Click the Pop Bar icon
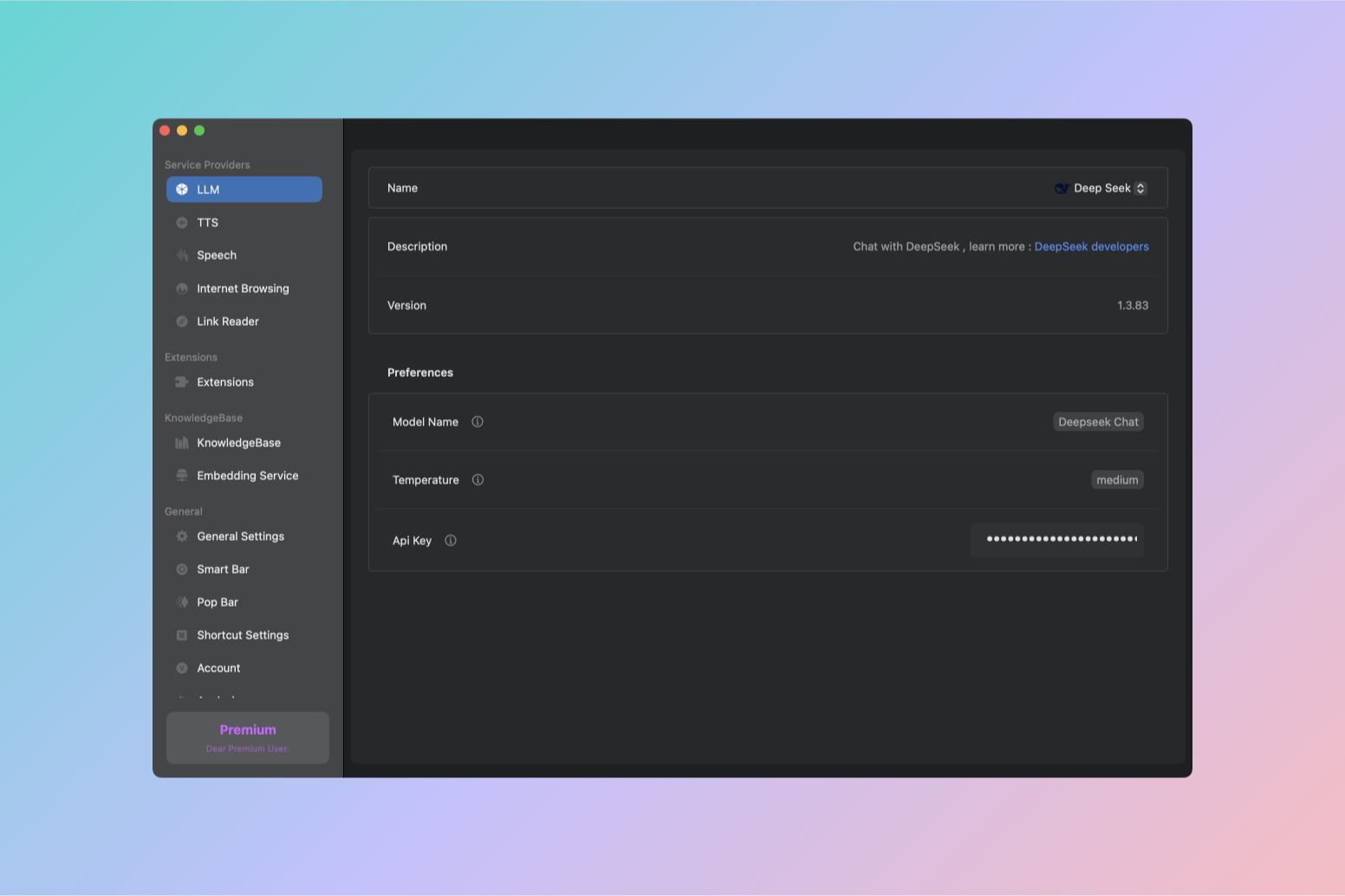The height and width of the screenshot is (896, 1345). pos(182,602)
